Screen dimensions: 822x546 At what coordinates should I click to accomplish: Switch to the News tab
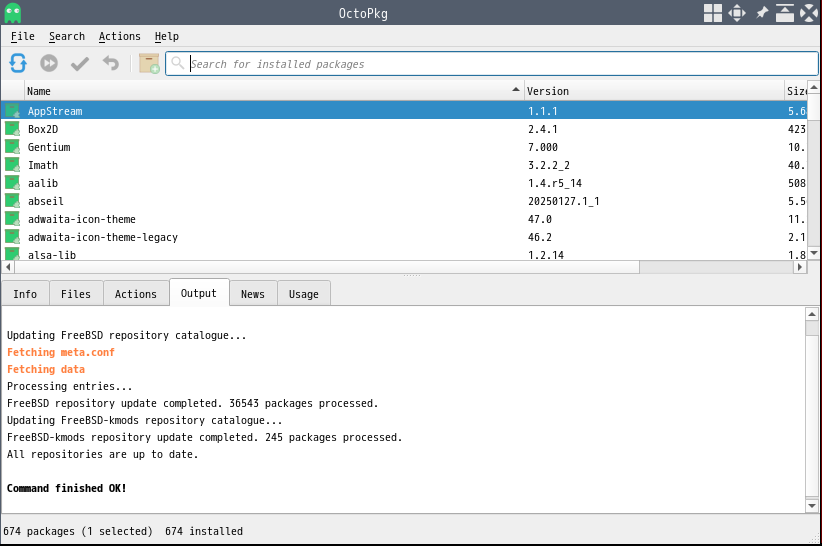tap(253, 294)
